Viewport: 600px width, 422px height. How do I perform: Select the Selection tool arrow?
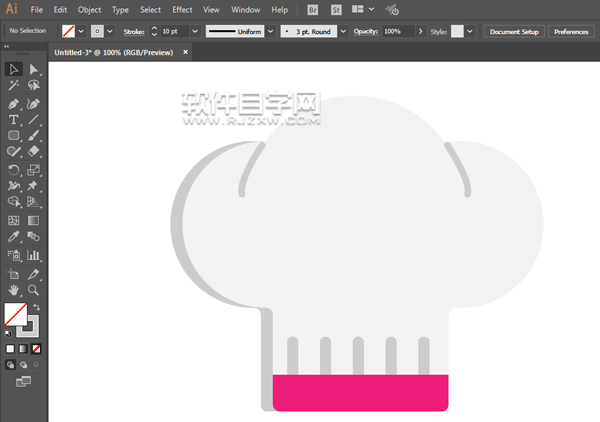(14, 69)
